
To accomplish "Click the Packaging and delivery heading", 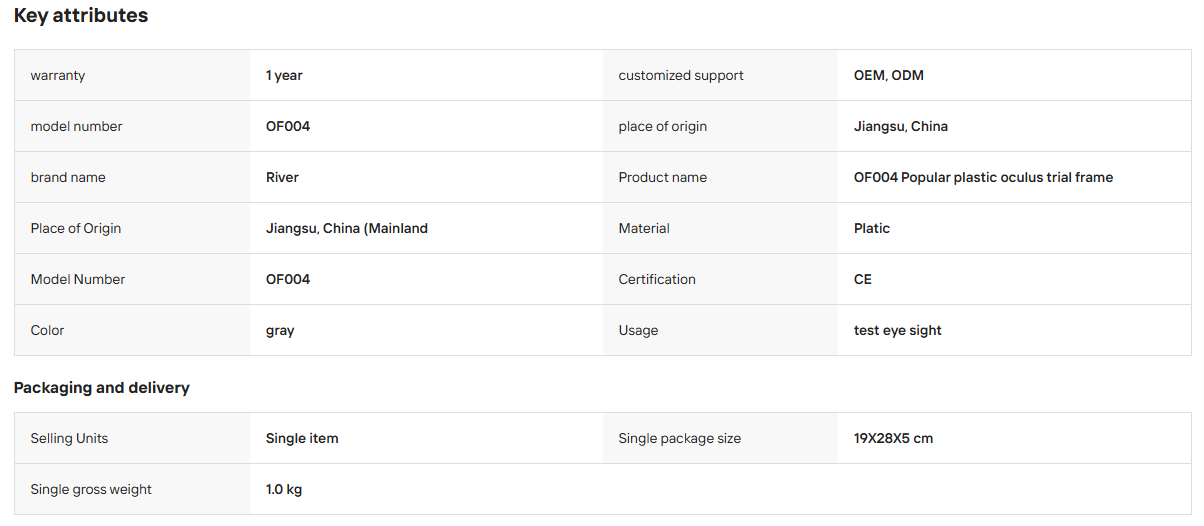I will click(102, 387).
